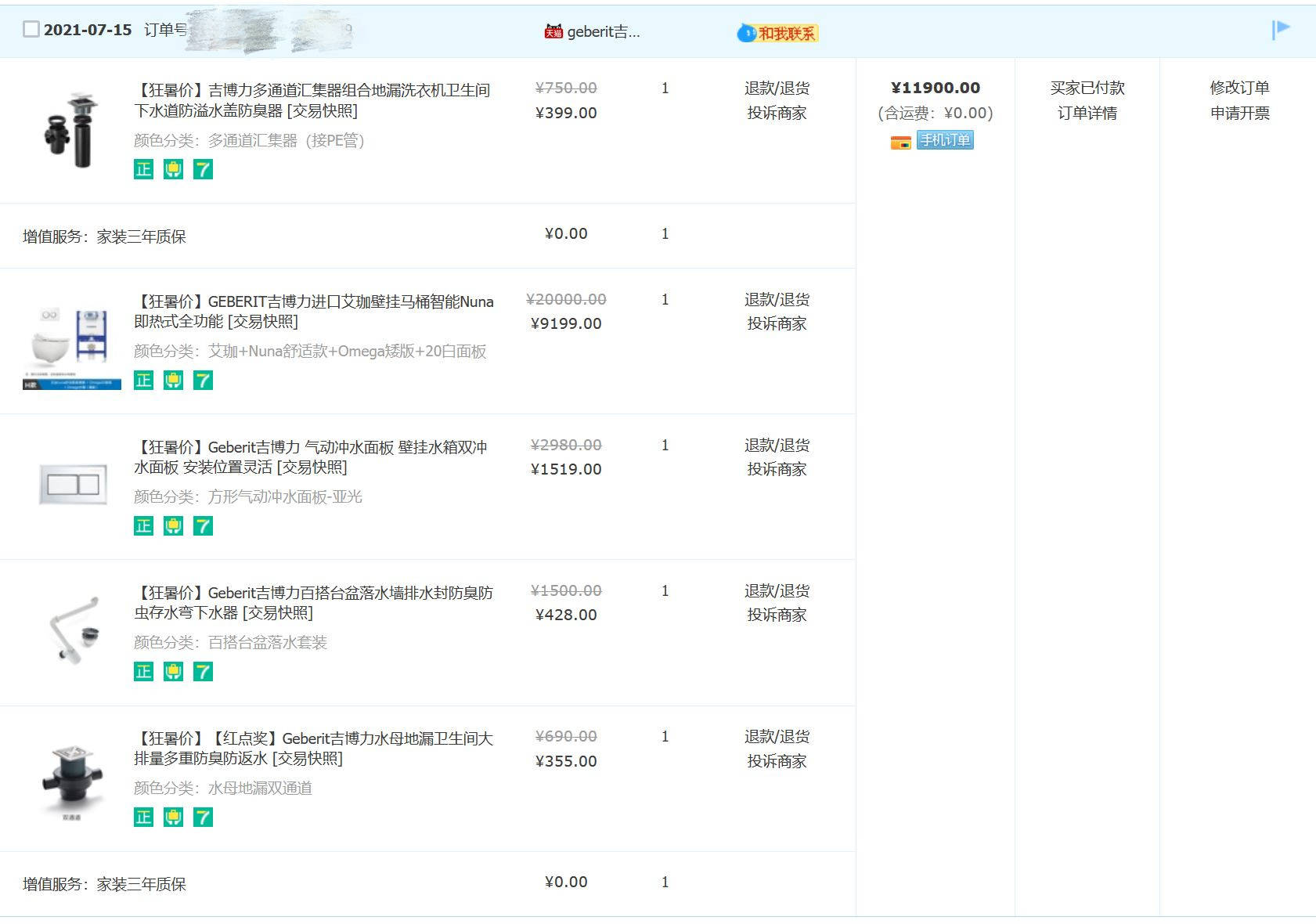1316x924 pixels.
Task: Click 投诉商家 for the 百搭台盆落水 item
Action: pos(777,615)
